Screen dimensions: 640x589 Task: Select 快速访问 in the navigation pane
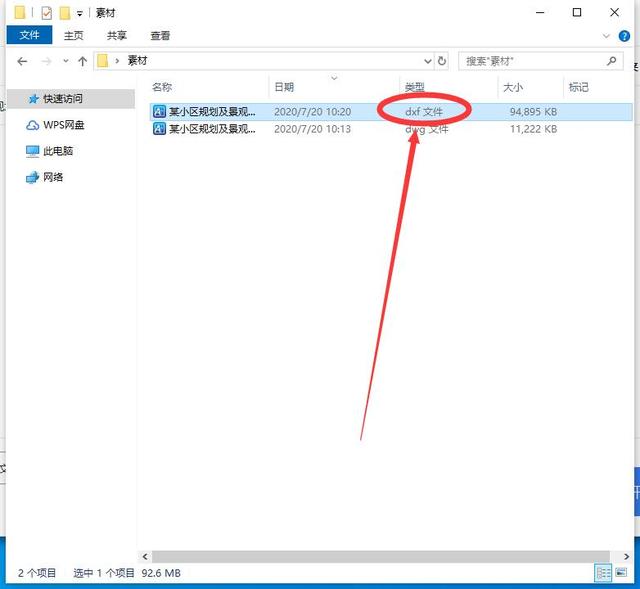point(71,99)
